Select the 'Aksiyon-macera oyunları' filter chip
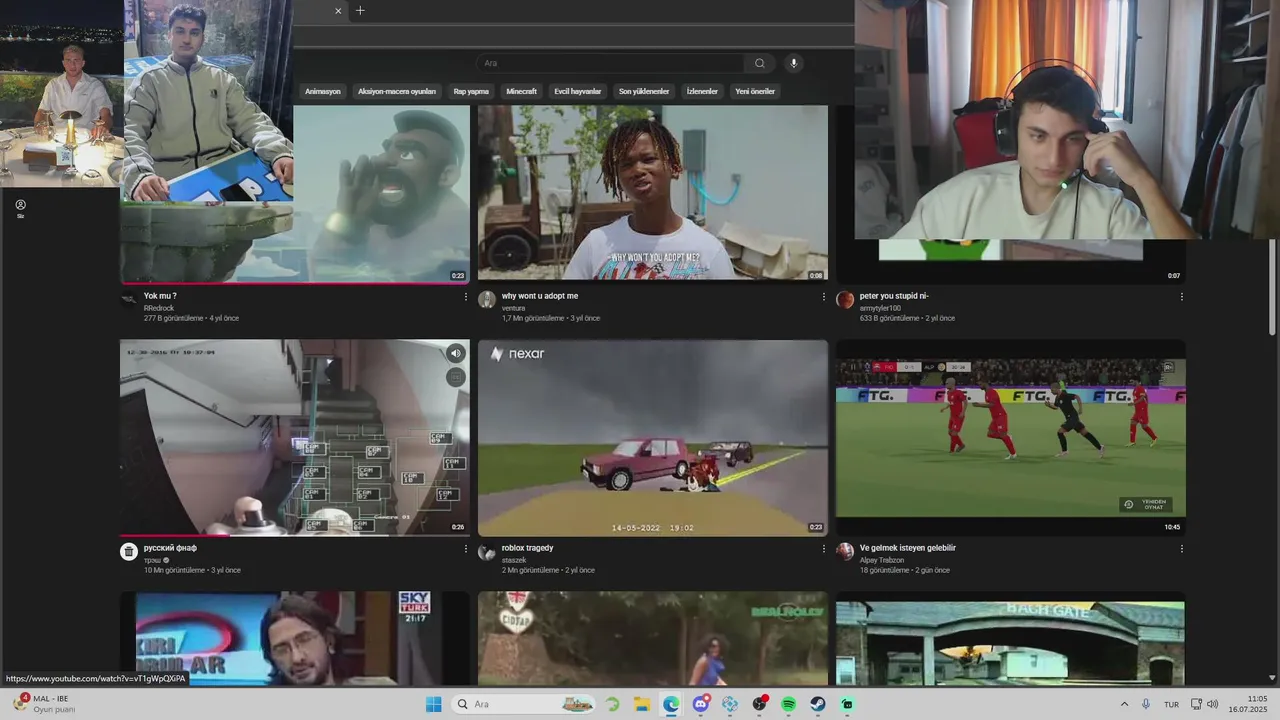1280x720 pixels. coord(397,91)
